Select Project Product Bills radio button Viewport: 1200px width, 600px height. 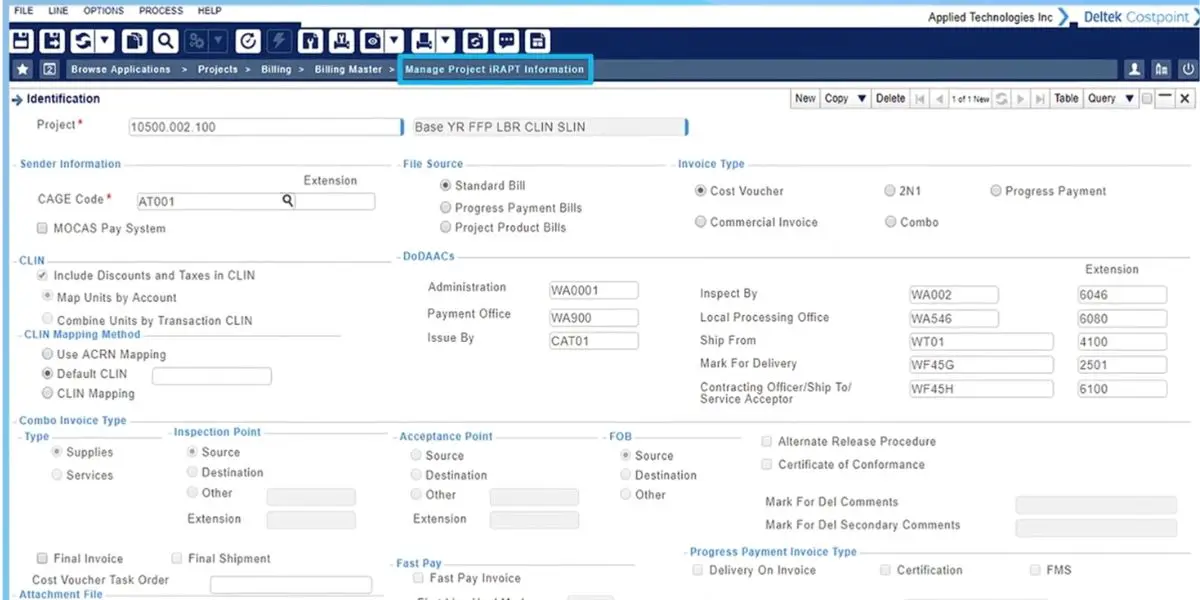pos(446,228)
